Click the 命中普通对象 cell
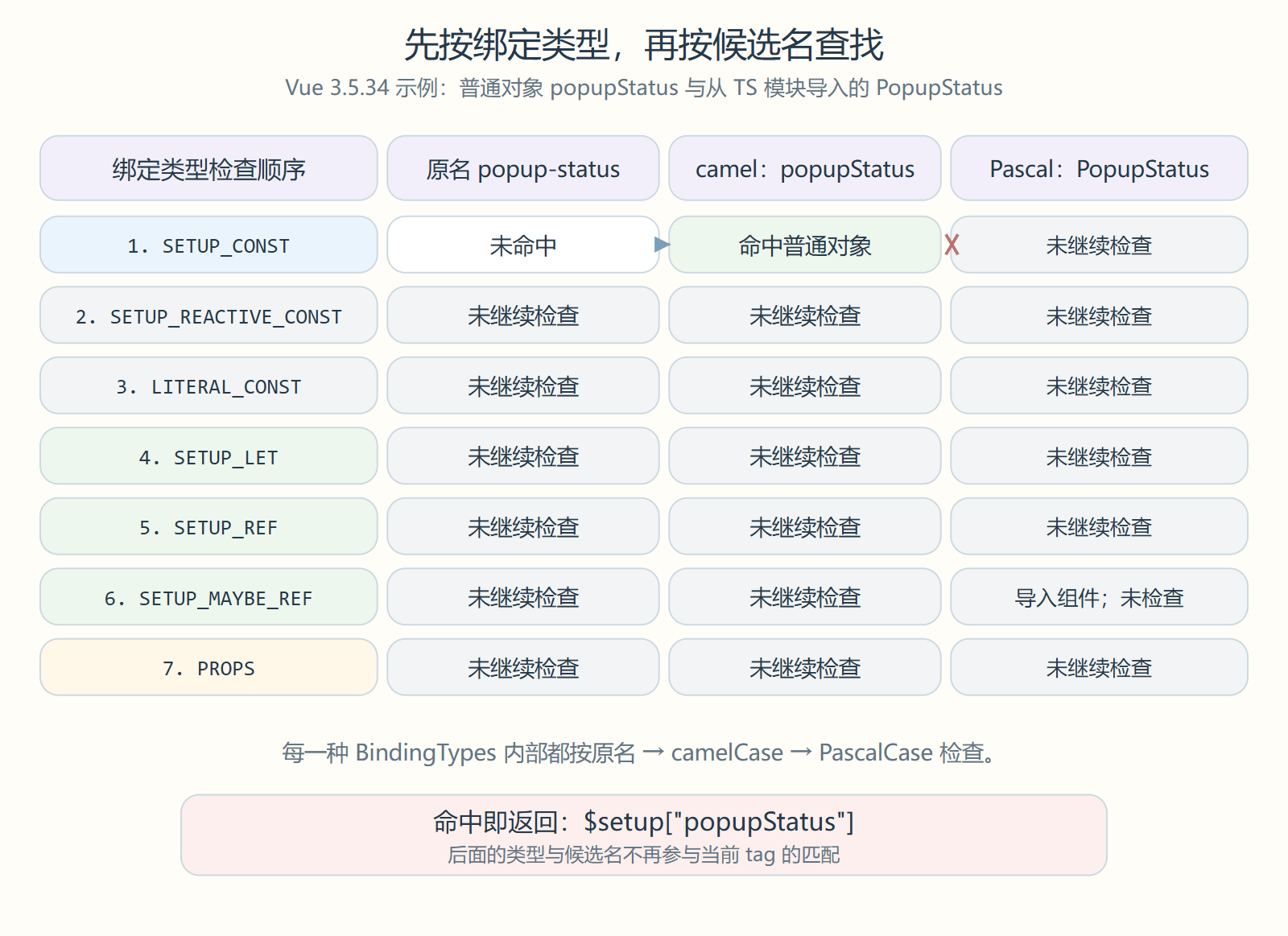 pos(805,245)
